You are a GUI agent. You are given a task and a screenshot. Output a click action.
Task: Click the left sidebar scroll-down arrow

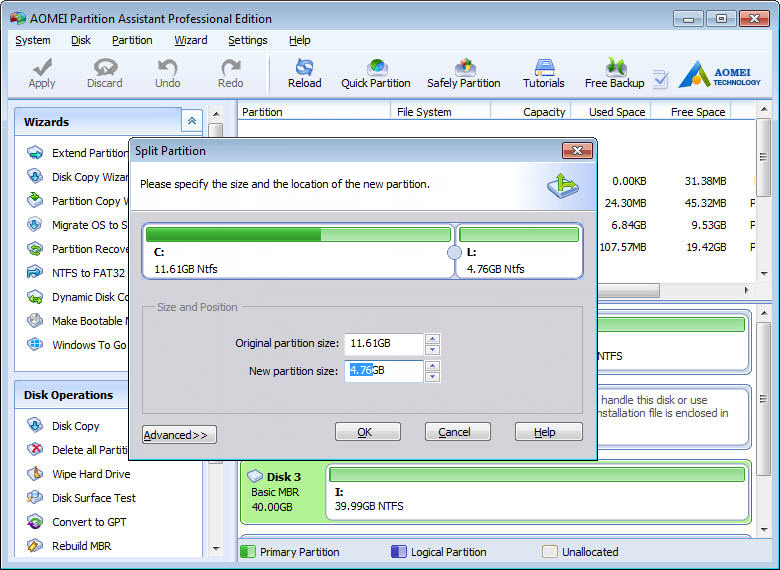216,549
